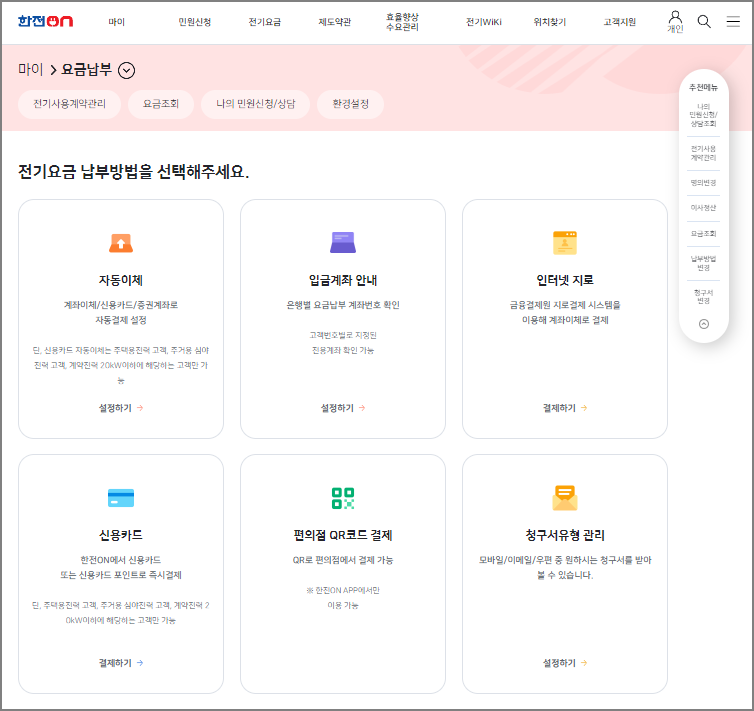The image size is (754, 711).
Task: Open the 민원신청 top menu
Action: pyautogui.click(x=194, y=22)
